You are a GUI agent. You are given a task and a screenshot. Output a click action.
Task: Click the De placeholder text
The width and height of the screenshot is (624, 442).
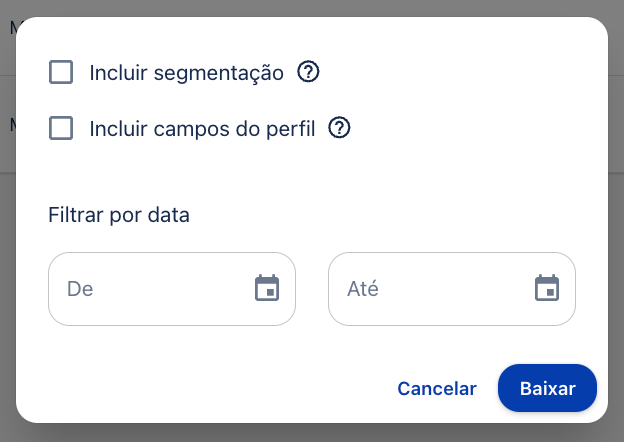80,289
